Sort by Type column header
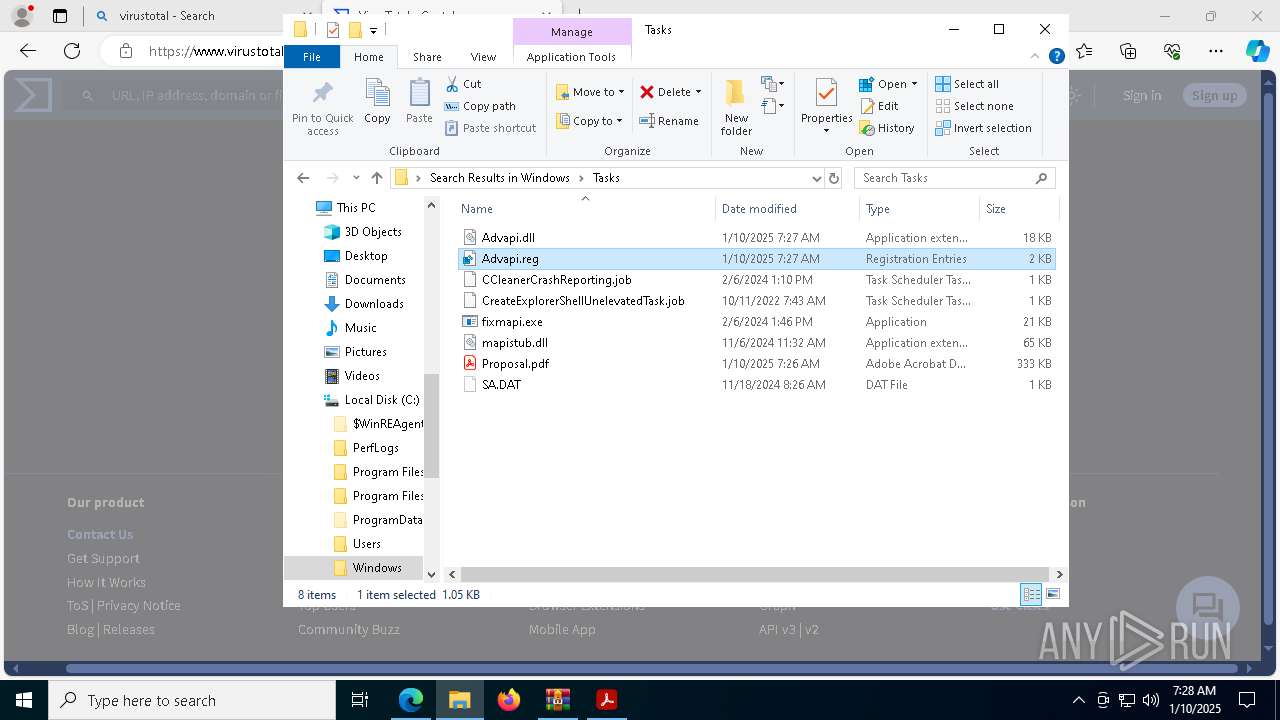 point(878,209)
